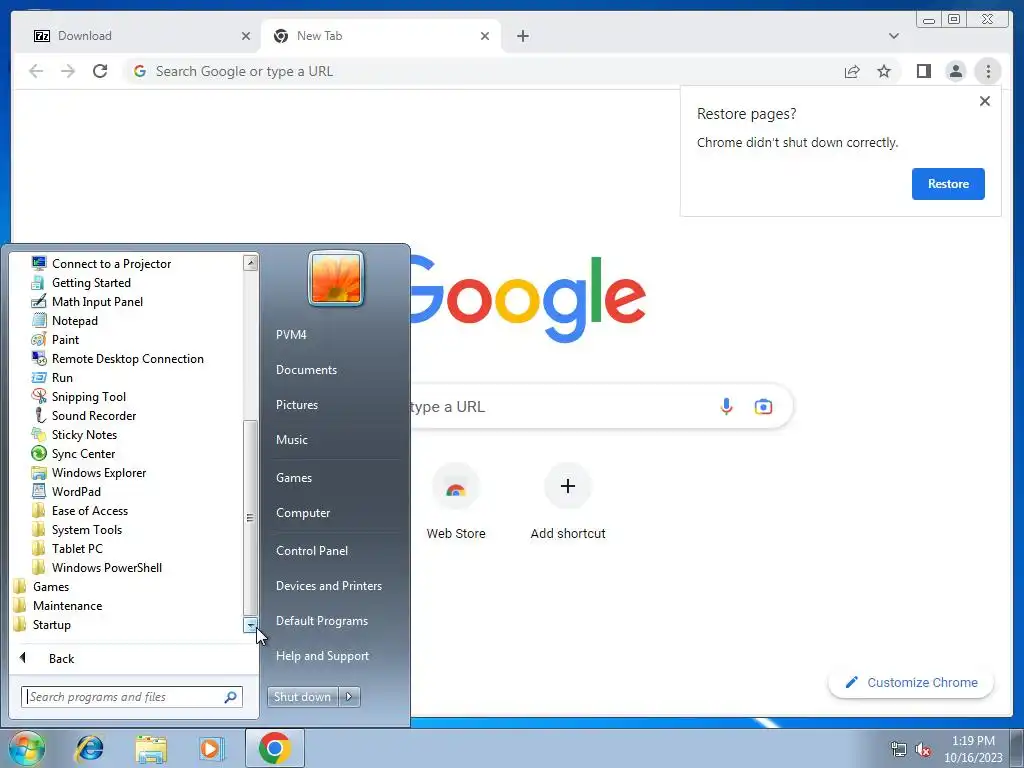The height and width of the screenshot is (768, 1024).
Task: Open Control Panel
Action: (312, 551)
